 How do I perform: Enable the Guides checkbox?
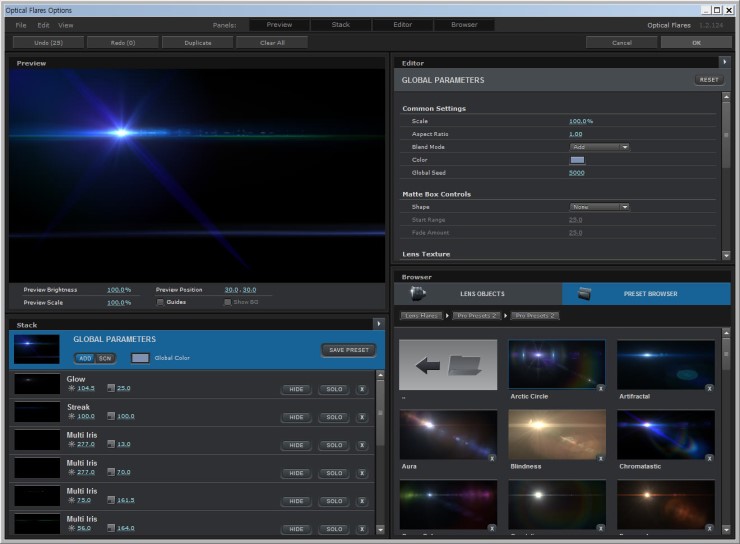[160, 302]
